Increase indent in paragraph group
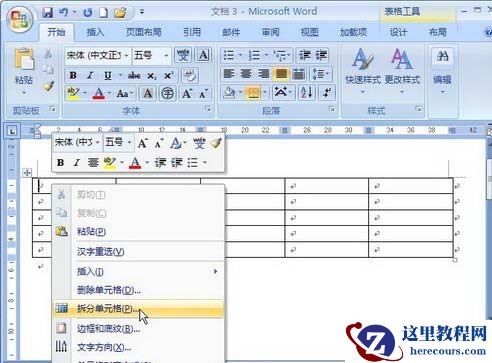Image resolution: width=492 pixels, height=363 pixels. (321, 55)
